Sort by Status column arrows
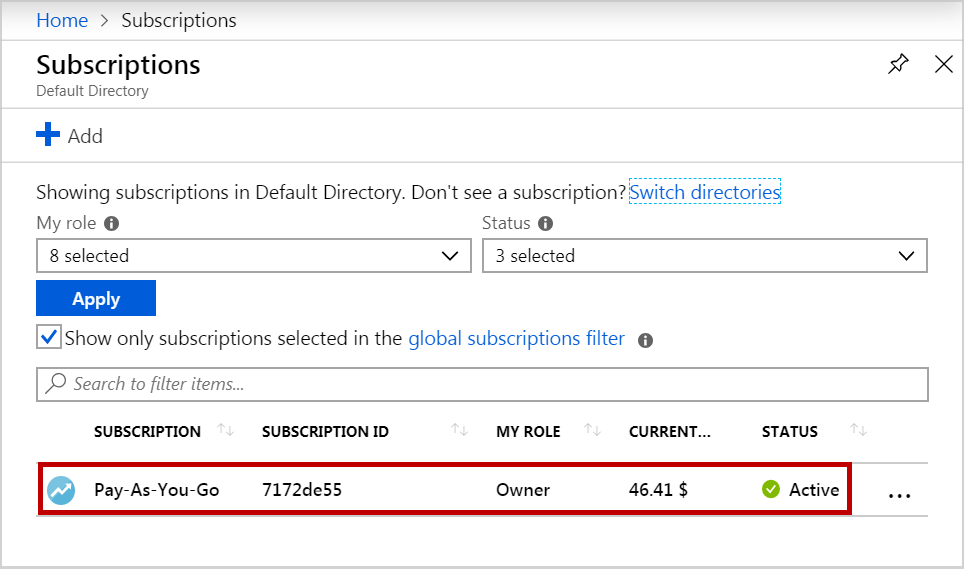The image size is (964, 569). tap(858, 431)
